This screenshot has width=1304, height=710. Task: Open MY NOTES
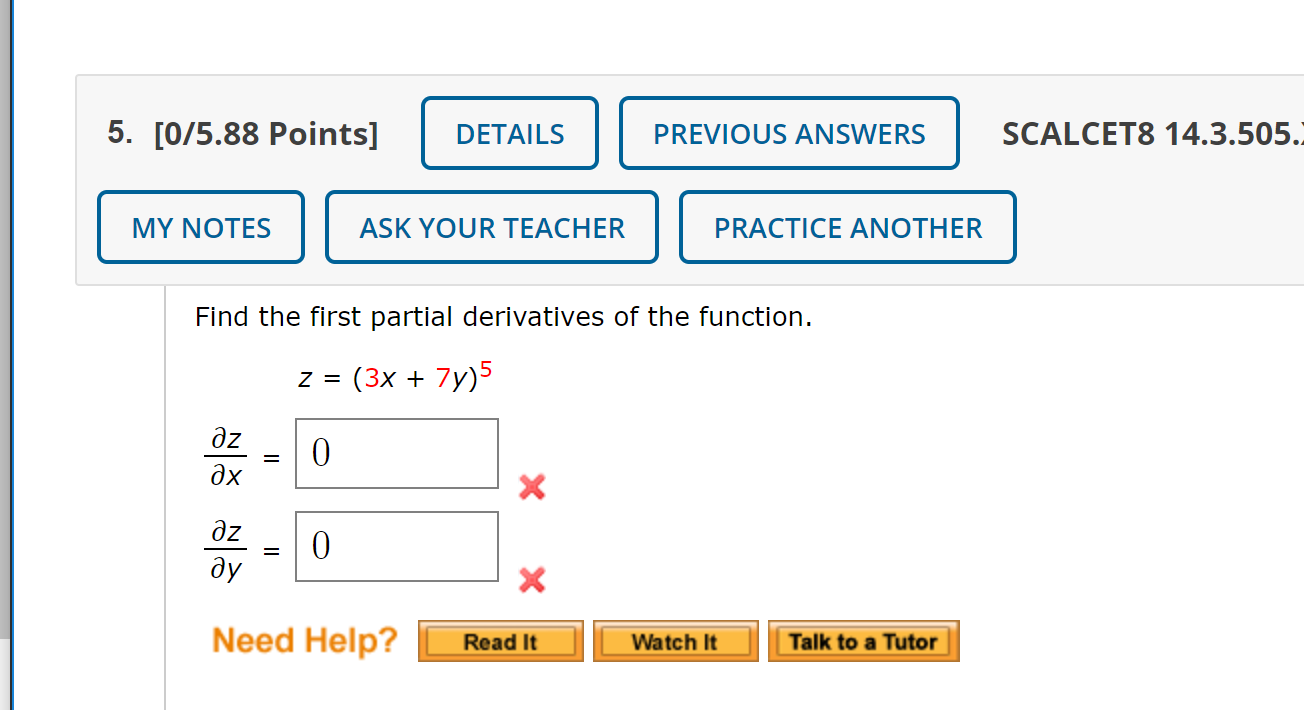[x=200, y=227]
